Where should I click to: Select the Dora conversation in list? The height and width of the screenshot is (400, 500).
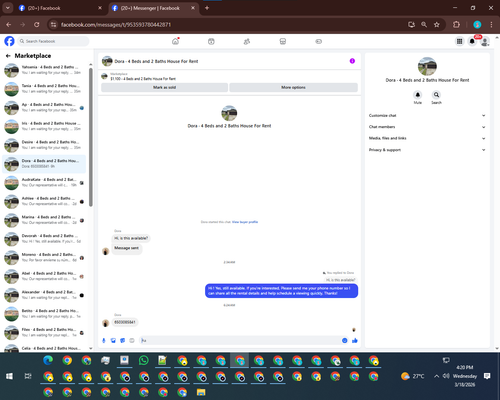[x=44, y=164]
